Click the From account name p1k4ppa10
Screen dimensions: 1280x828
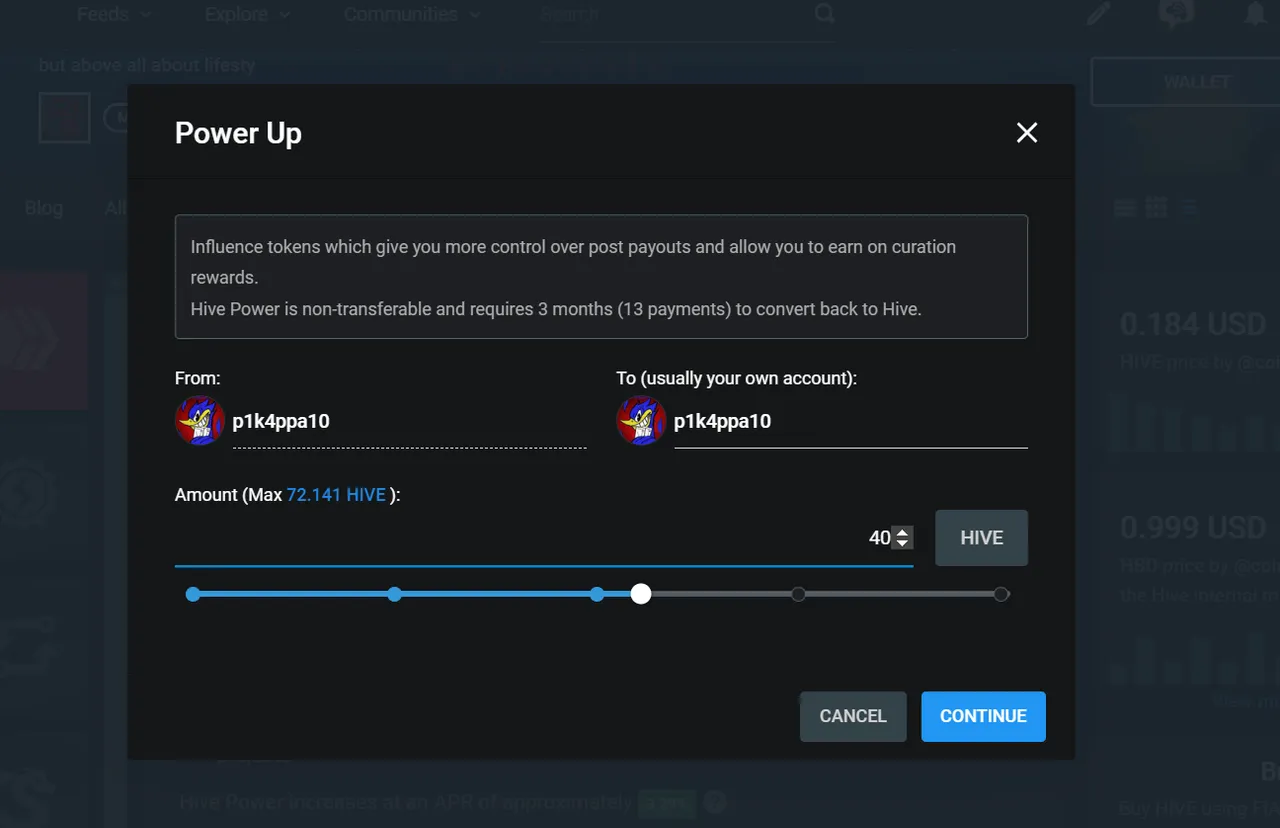(281, 421)
